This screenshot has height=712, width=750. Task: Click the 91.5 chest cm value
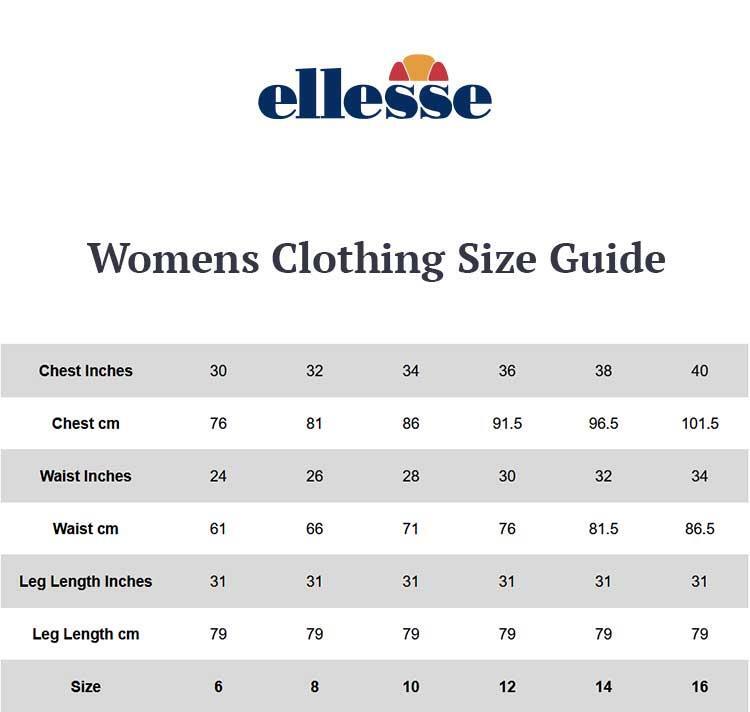point(507,423)
